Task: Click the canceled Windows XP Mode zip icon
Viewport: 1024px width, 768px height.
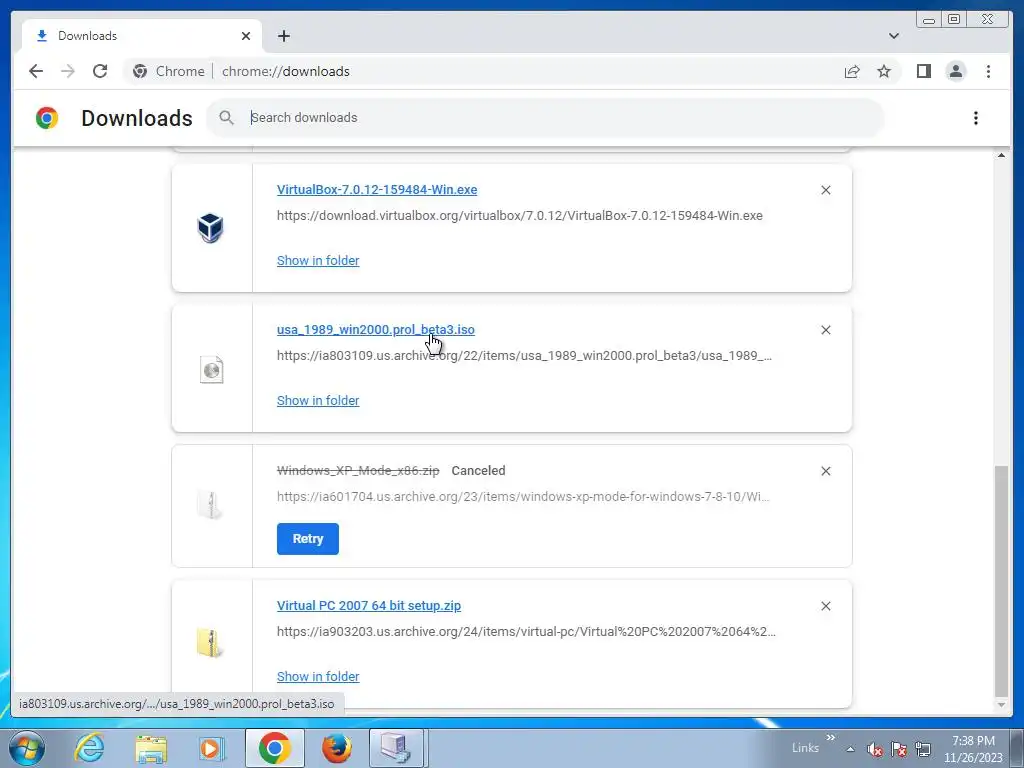Action: coord(210,504)
